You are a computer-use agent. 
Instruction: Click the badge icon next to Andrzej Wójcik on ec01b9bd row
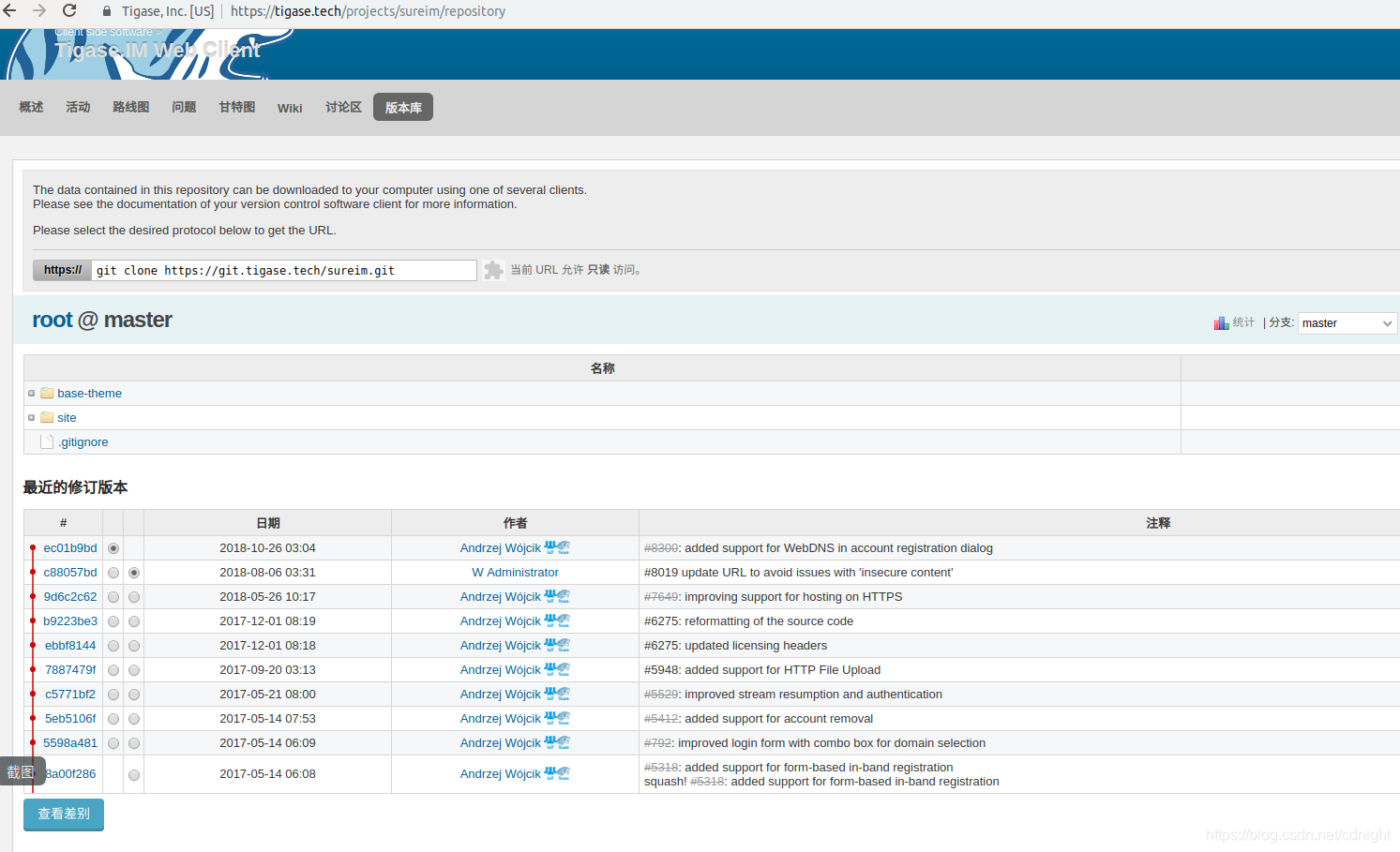[x=557, y=547]
